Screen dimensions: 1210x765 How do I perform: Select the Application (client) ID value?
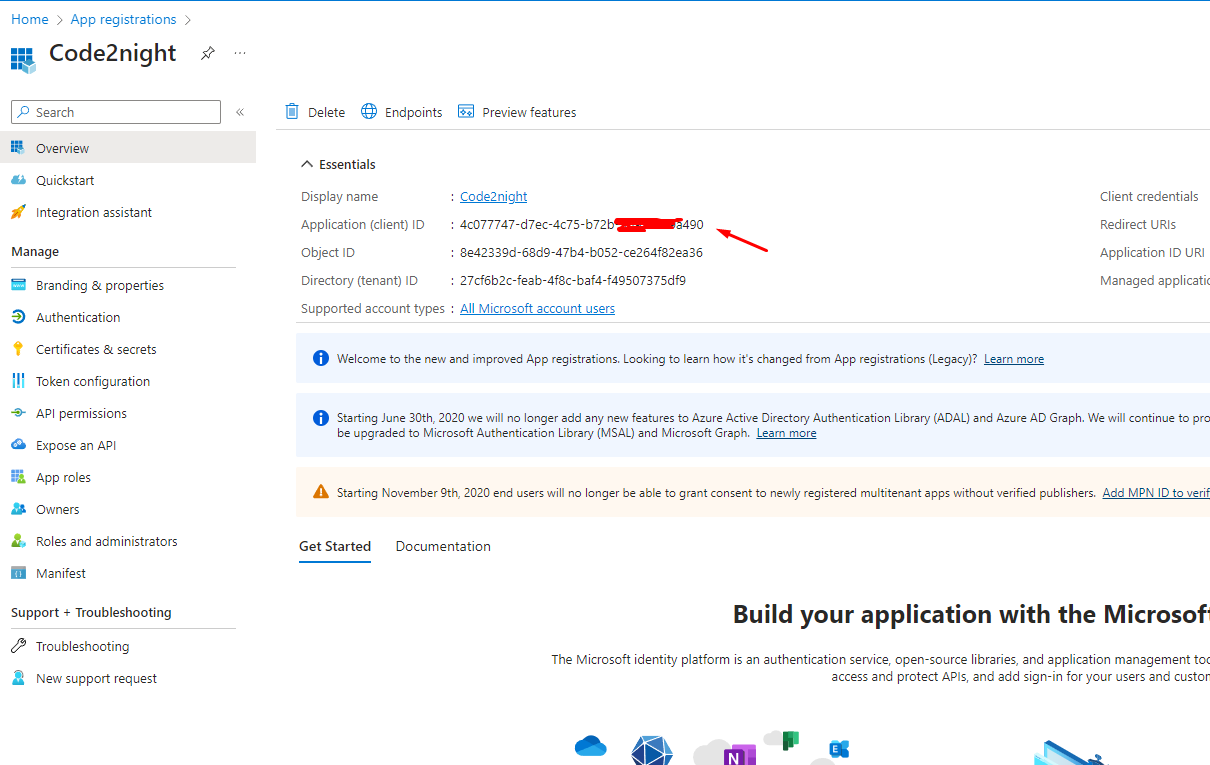click(582, 225)
